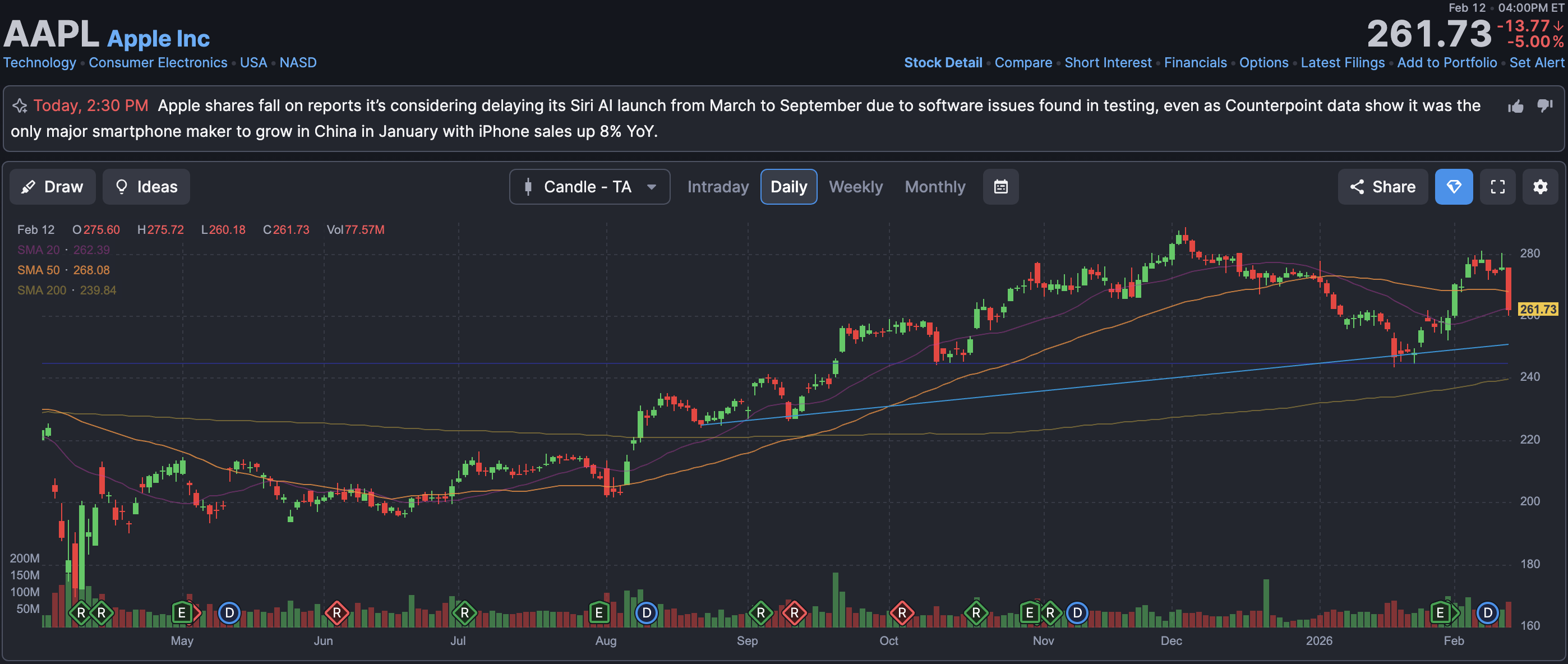Expand the Candle - TA chart type dropdown
The image size is (1568, 664).
coord(589,187)
